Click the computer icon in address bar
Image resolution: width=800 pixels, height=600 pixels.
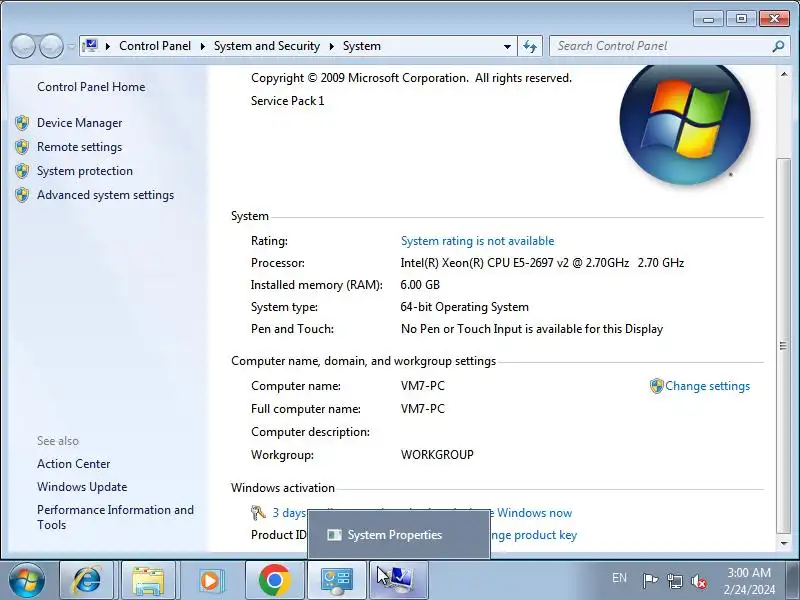coord(90,46)
